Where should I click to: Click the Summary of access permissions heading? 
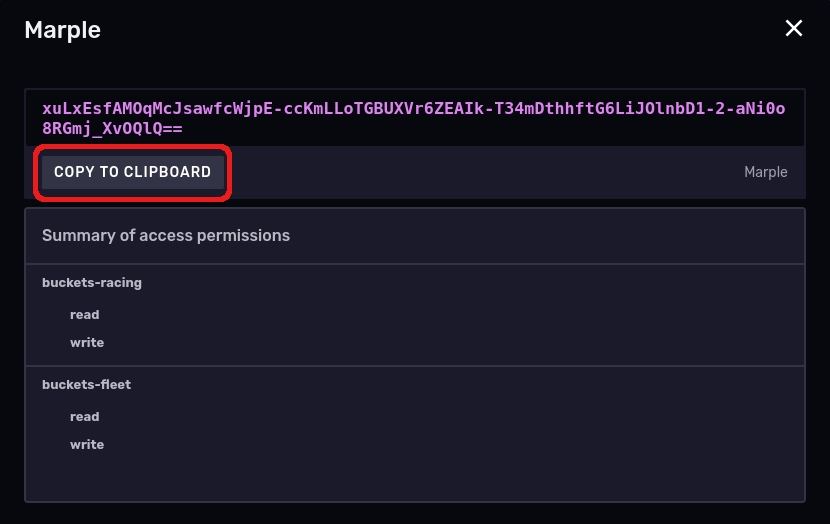pos(166,236)
